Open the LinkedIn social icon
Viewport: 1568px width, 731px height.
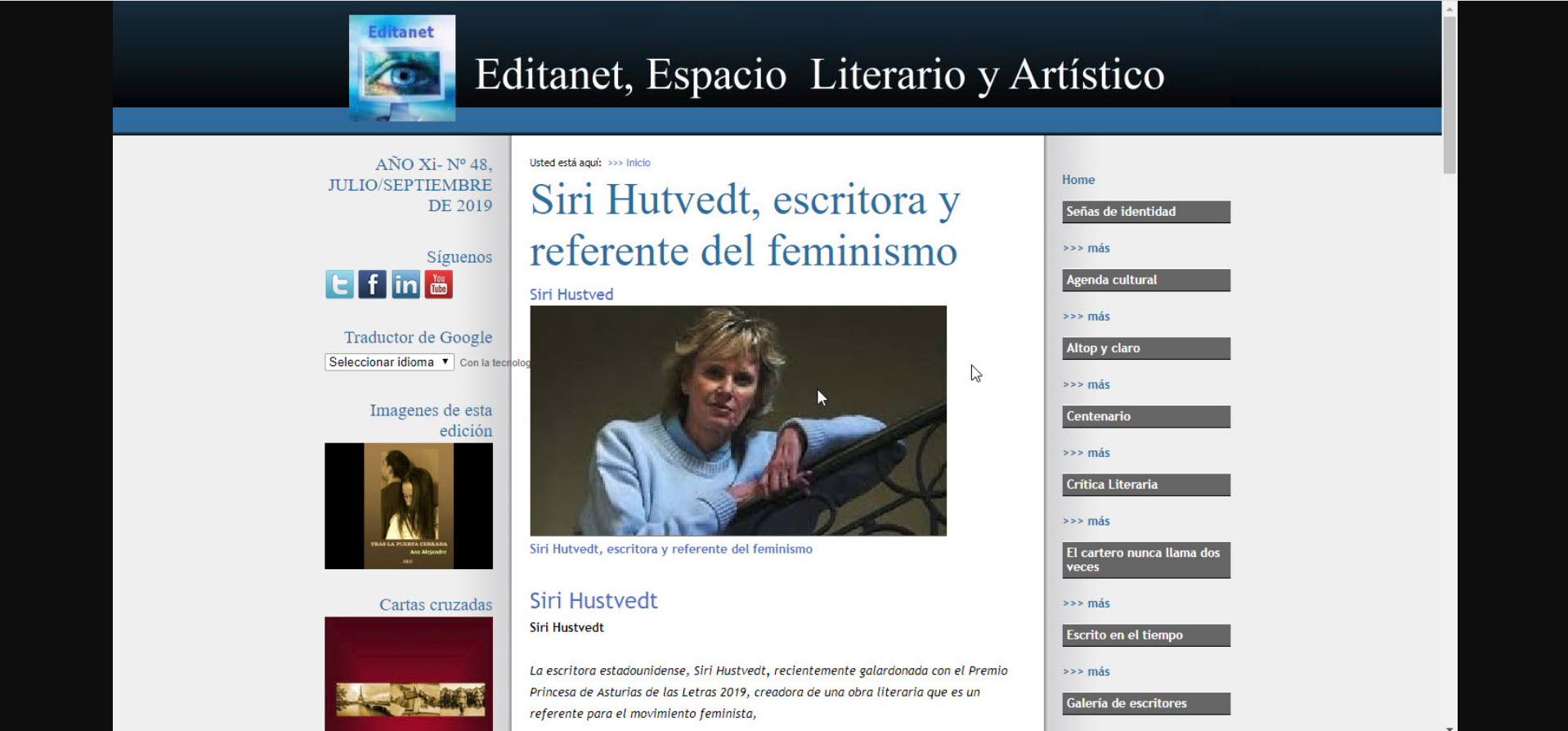(x=405, y=285)
